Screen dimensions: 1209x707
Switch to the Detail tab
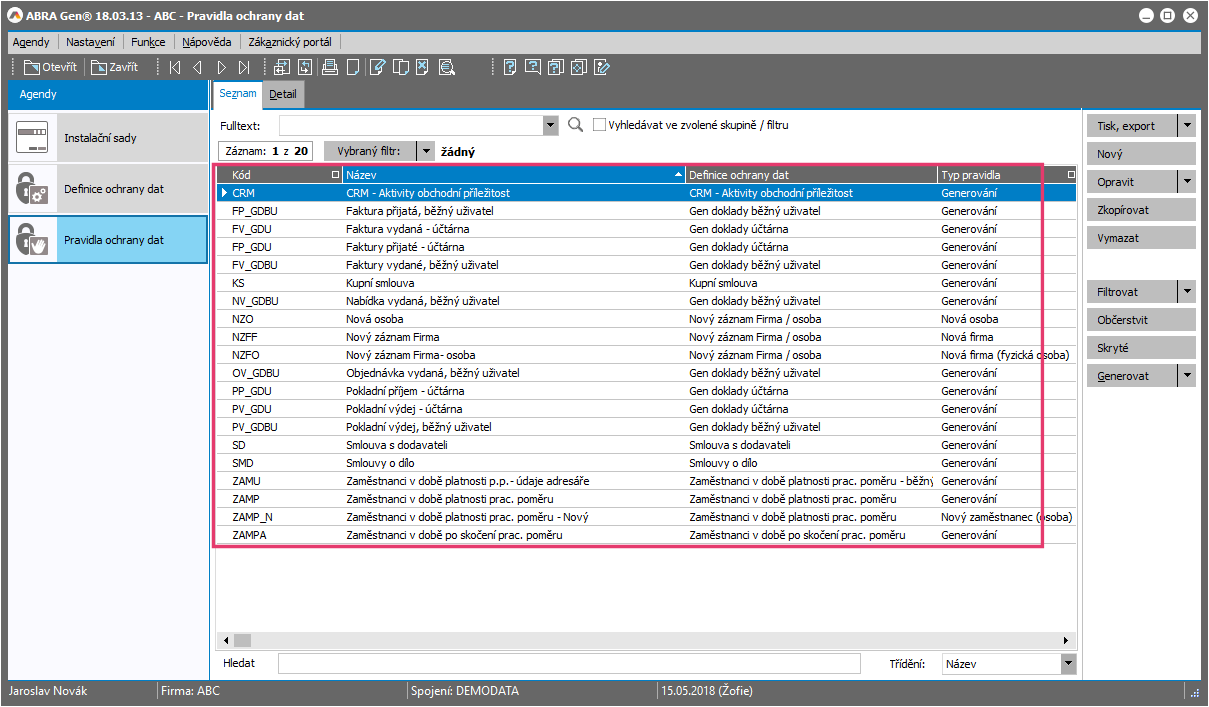click(x=283, y=94)
